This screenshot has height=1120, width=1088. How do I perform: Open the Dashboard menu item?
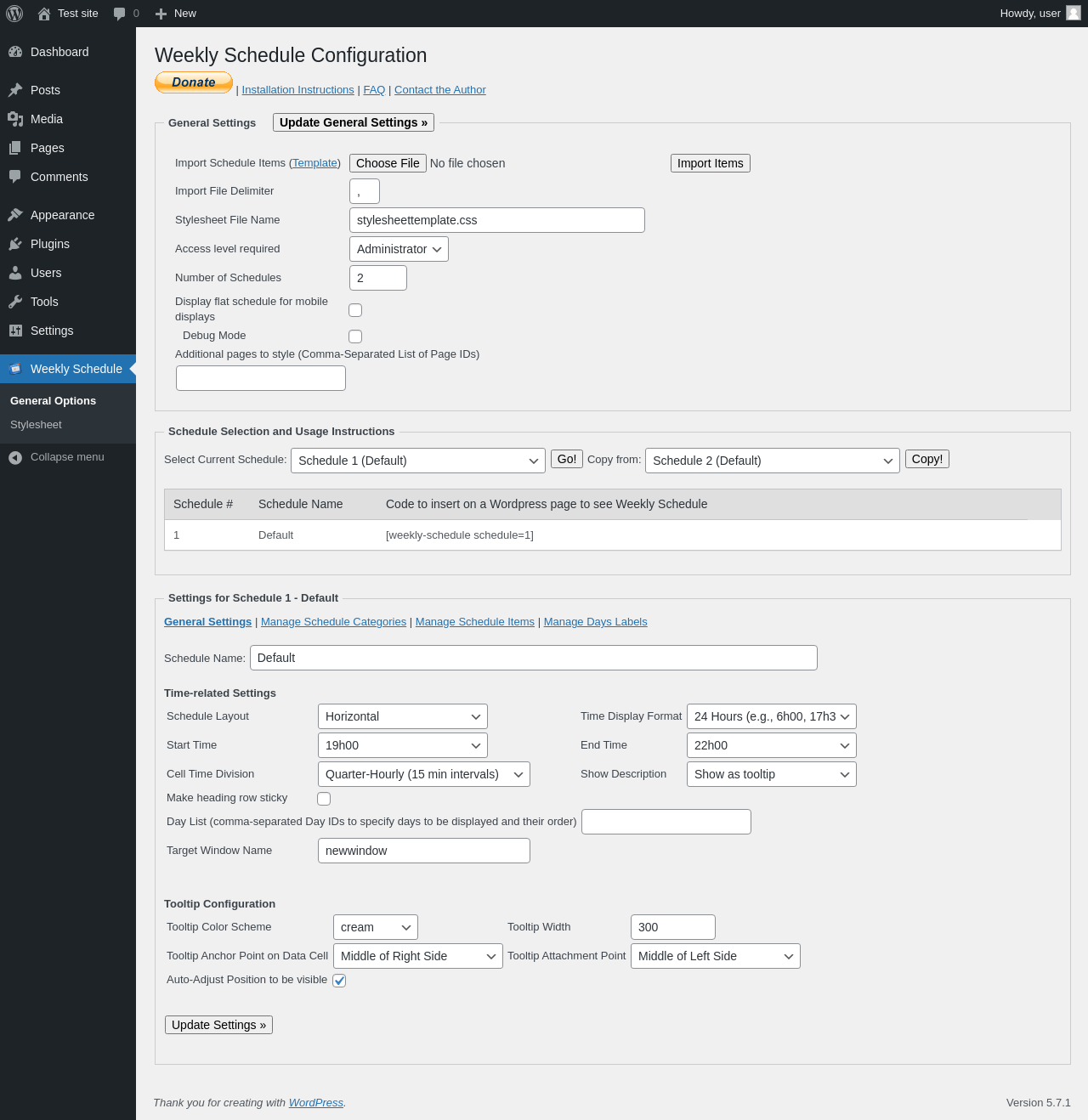[68, 52]
